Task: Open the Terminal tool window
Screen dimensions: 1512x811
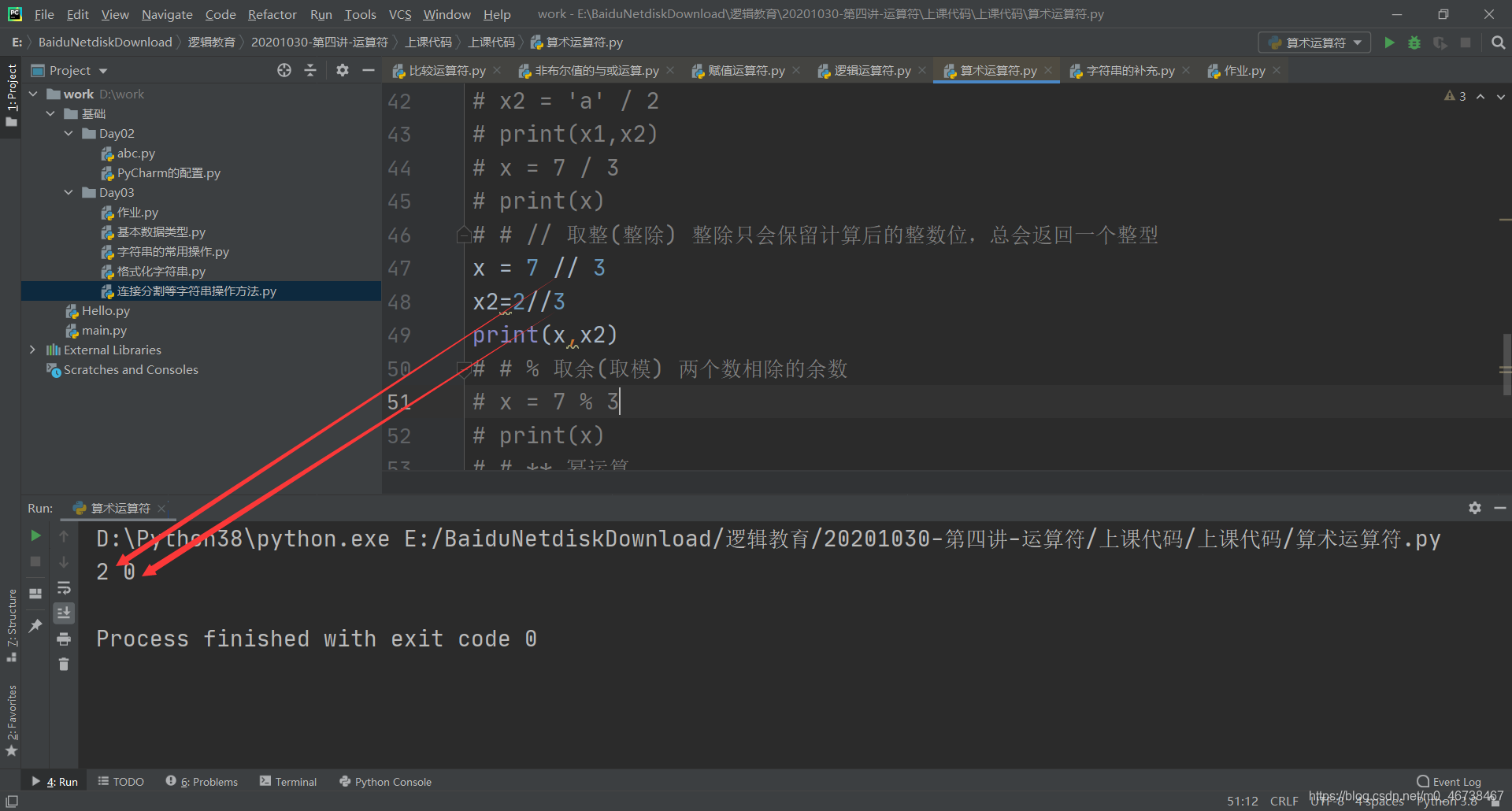Action: [x=288, y=781]
